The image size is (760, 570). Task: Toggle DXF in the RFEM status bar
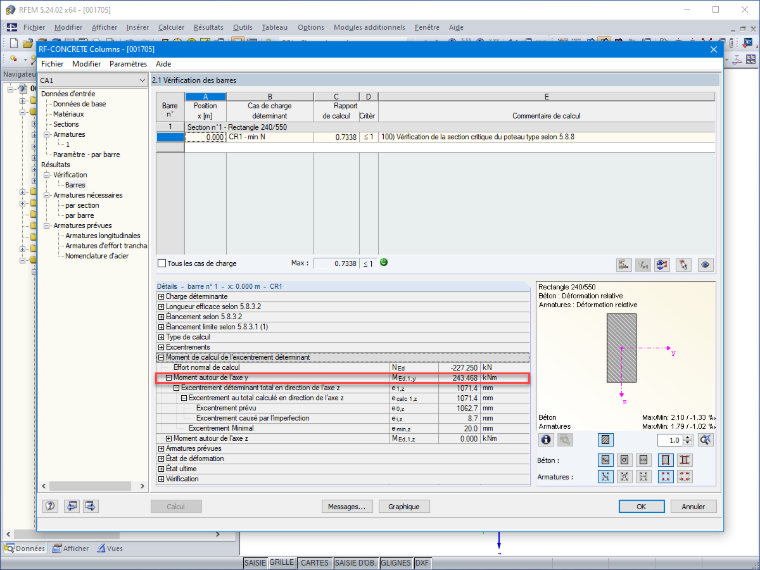[x=422, y=563]
